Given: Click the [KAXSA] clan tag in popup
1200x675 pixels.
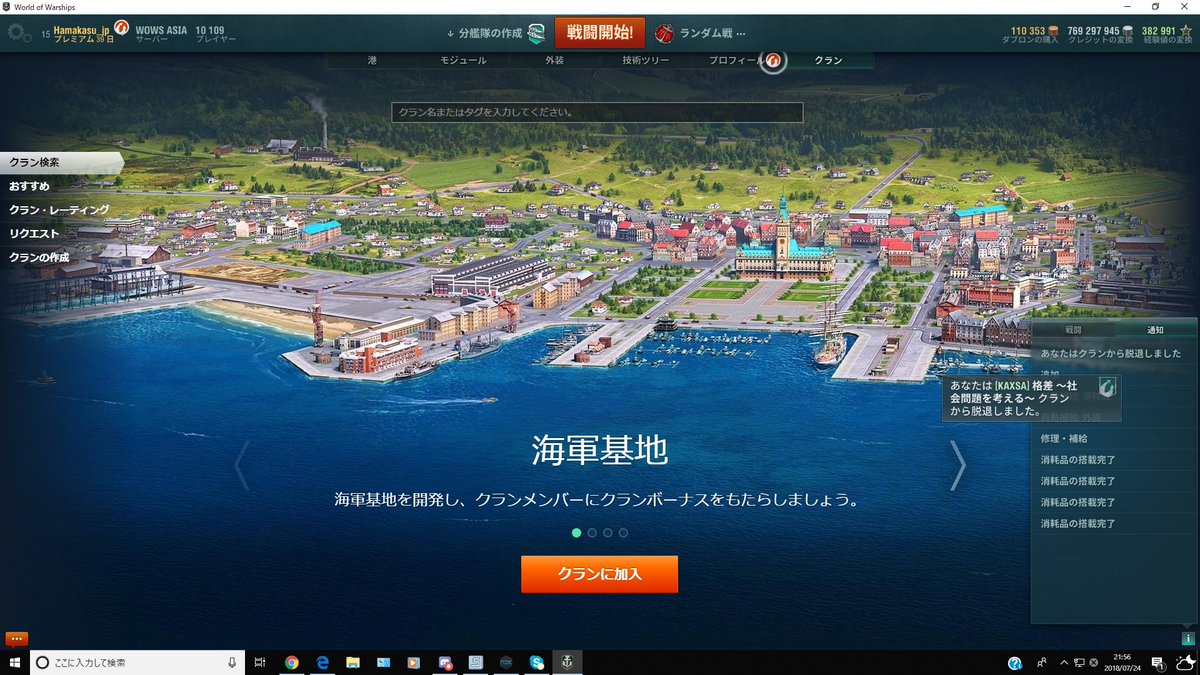Looking at the screenshot, I should (1014, 385).
